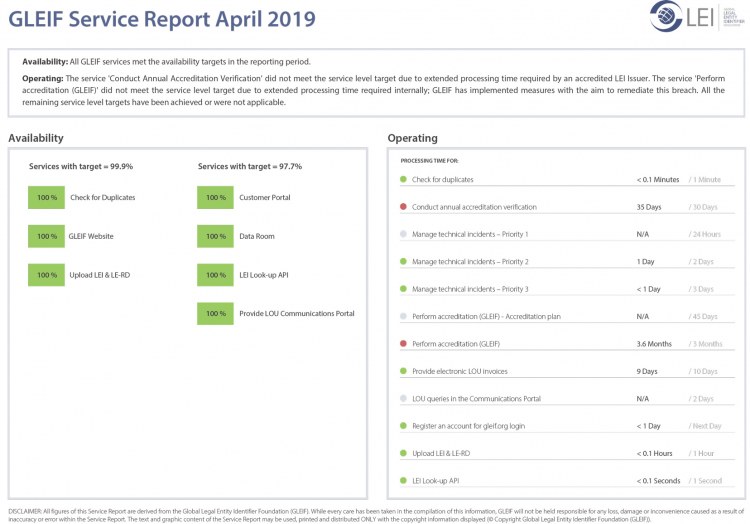
Task: Select the 100 % box beside Customer Portal
Action: click(x=215, y=198)
